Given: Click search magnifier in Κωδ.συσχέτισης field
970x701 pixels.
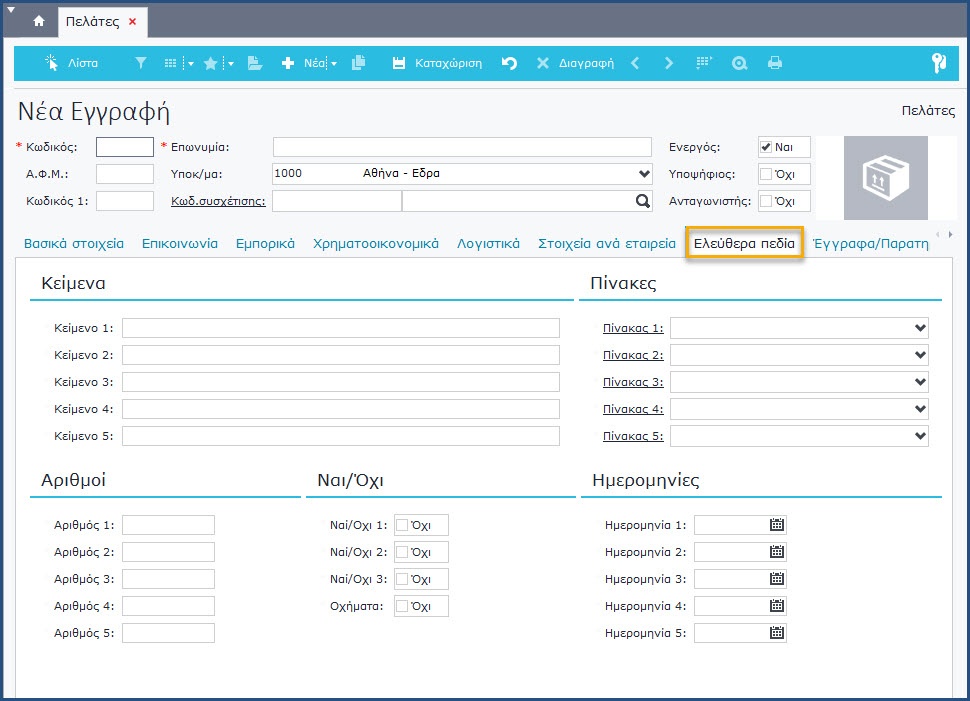Looking at the screenshot, I should pos(642,201).
